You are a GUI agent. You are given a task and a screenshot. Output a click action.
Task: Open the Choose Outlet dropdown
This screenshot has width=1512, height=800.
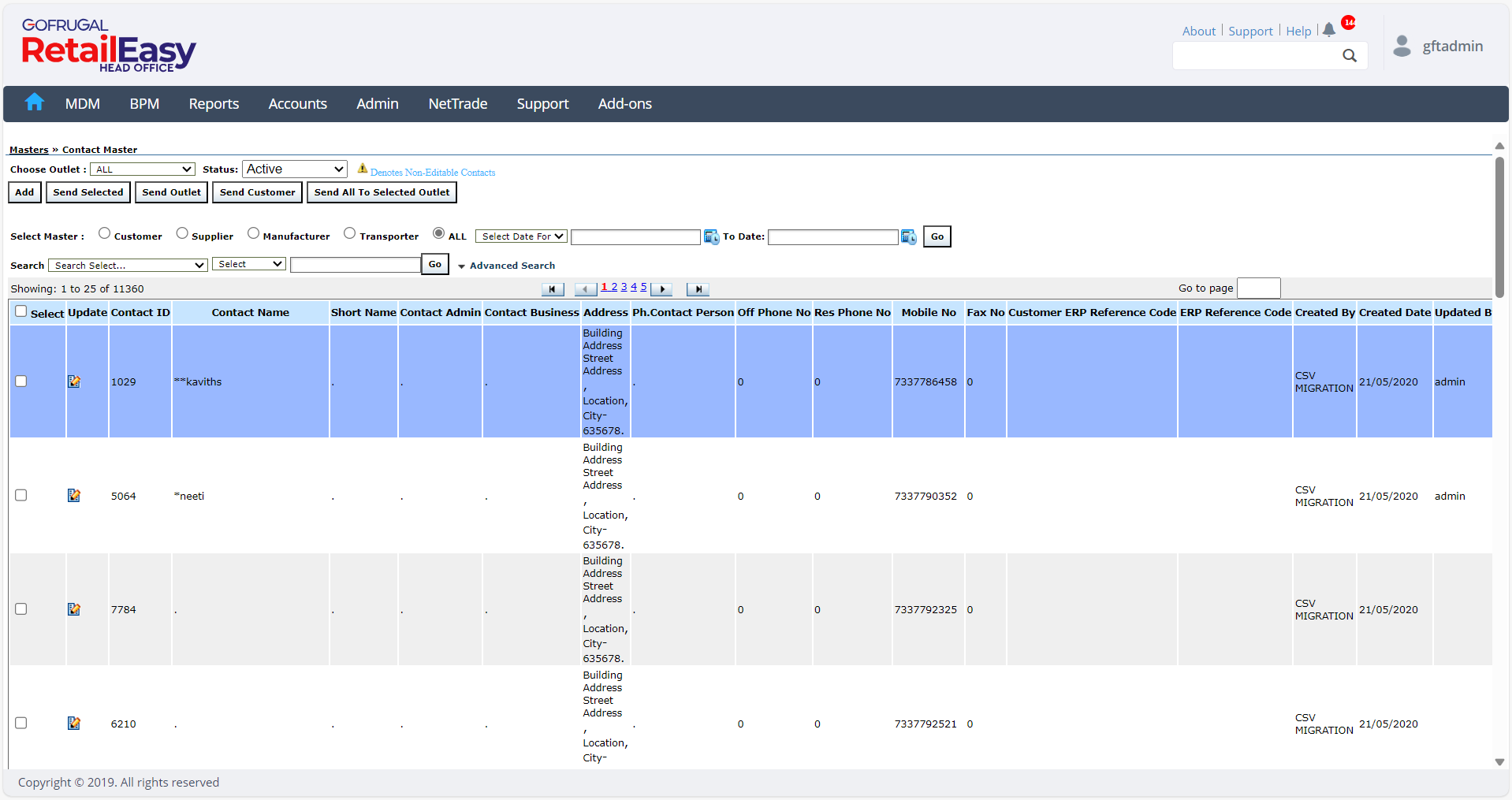point(143,169)
